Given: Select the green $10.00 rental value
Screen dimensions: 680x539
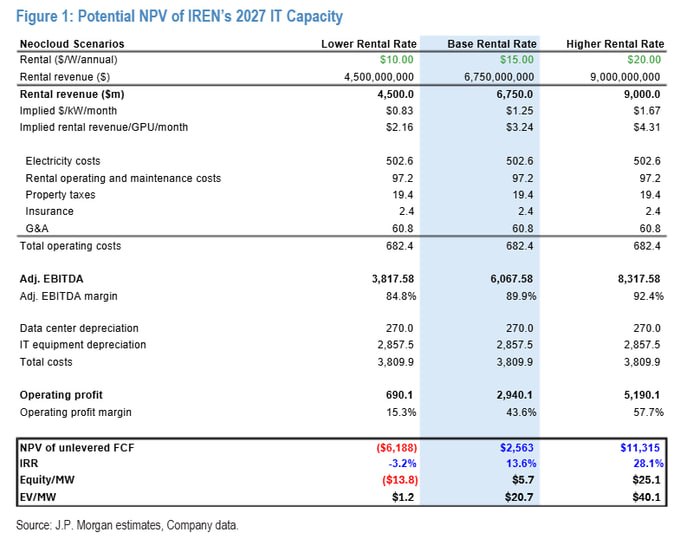Looking at the screenshot, I should click(396, 59).
